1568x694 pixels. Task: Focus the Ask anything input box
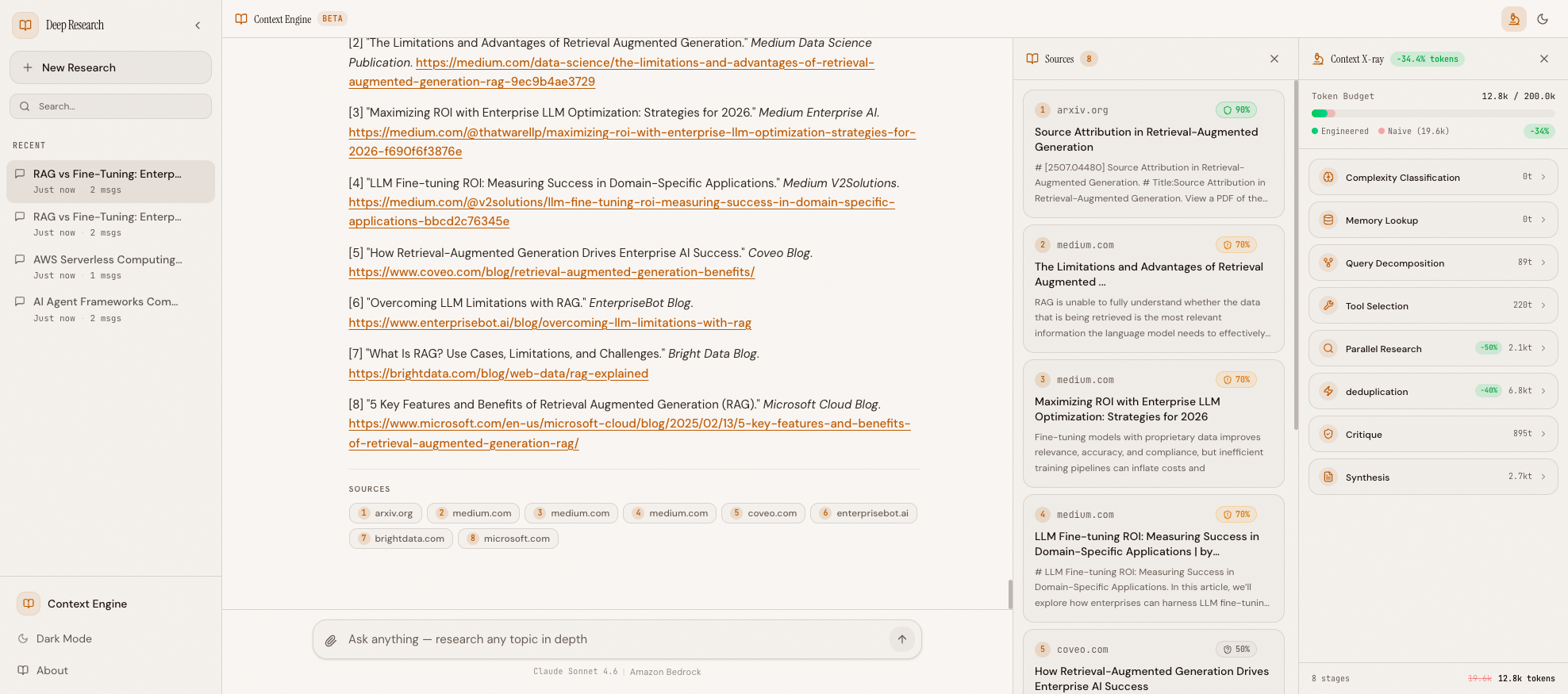(617, 639)
